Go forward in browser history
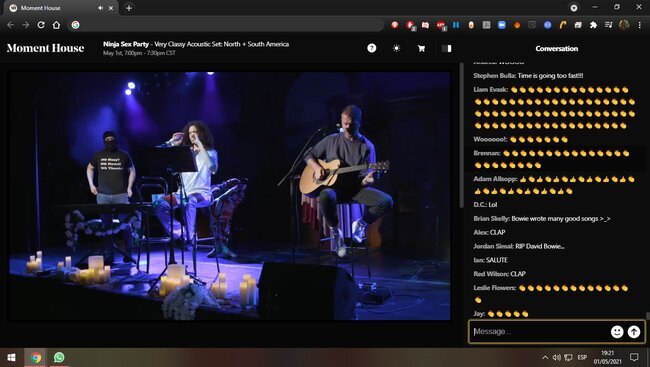 pyautogui.click(x=26, y=25)
